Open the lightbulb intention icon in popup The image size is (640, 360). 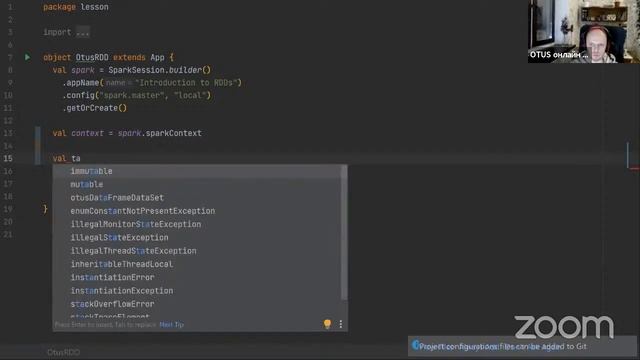pyautogui.click(x=327, y=324)
